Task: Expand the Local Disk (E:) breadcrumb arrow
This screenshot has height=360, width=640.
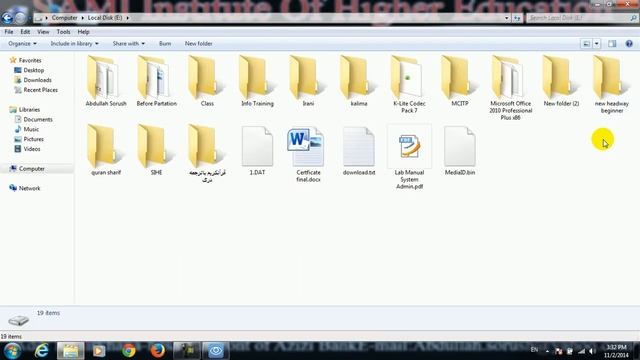Action: pyautogui.click(x=127, y=18)
